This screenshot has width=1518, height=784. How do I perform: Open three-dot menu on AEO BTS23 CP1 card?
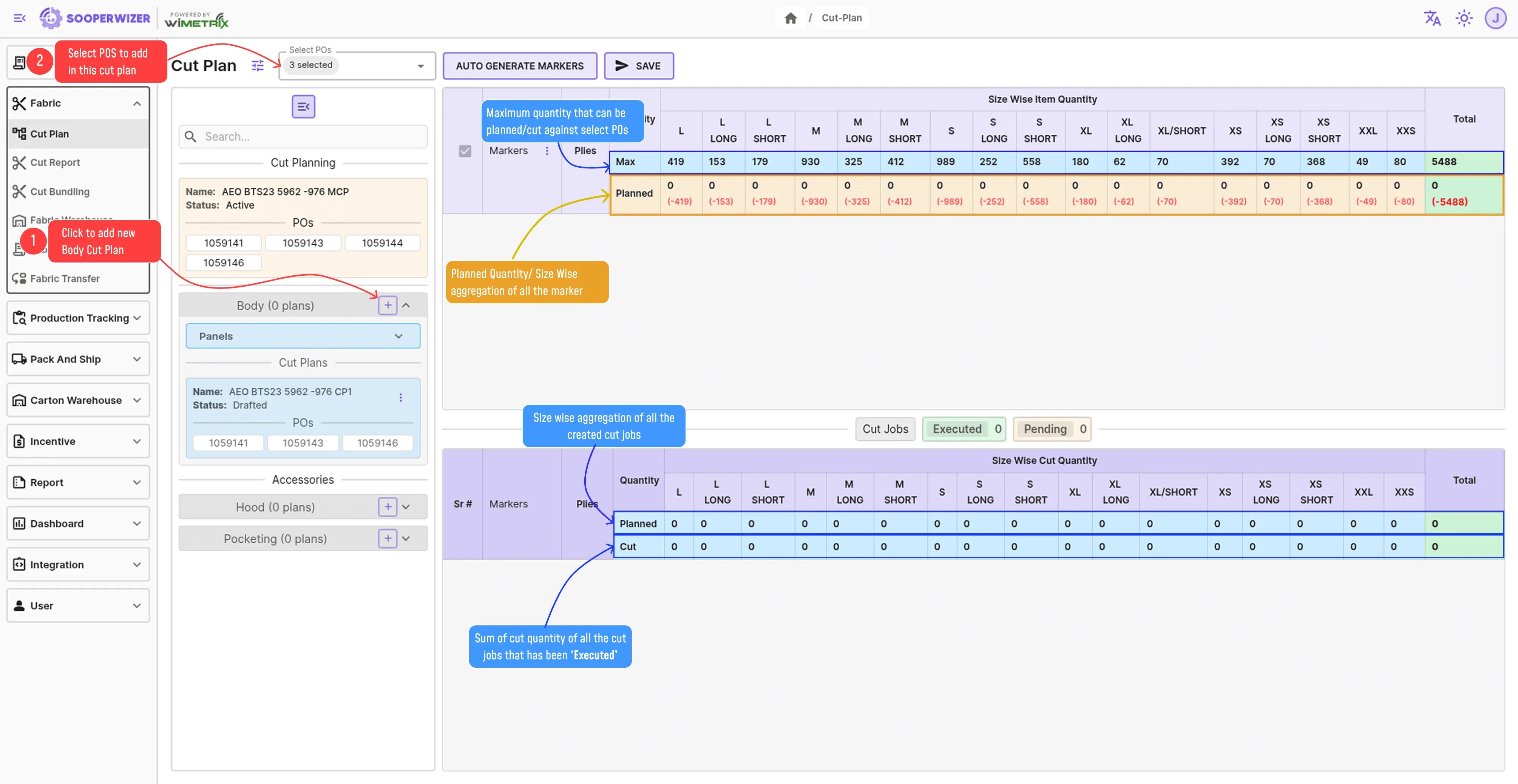click(x=401, y=398)
